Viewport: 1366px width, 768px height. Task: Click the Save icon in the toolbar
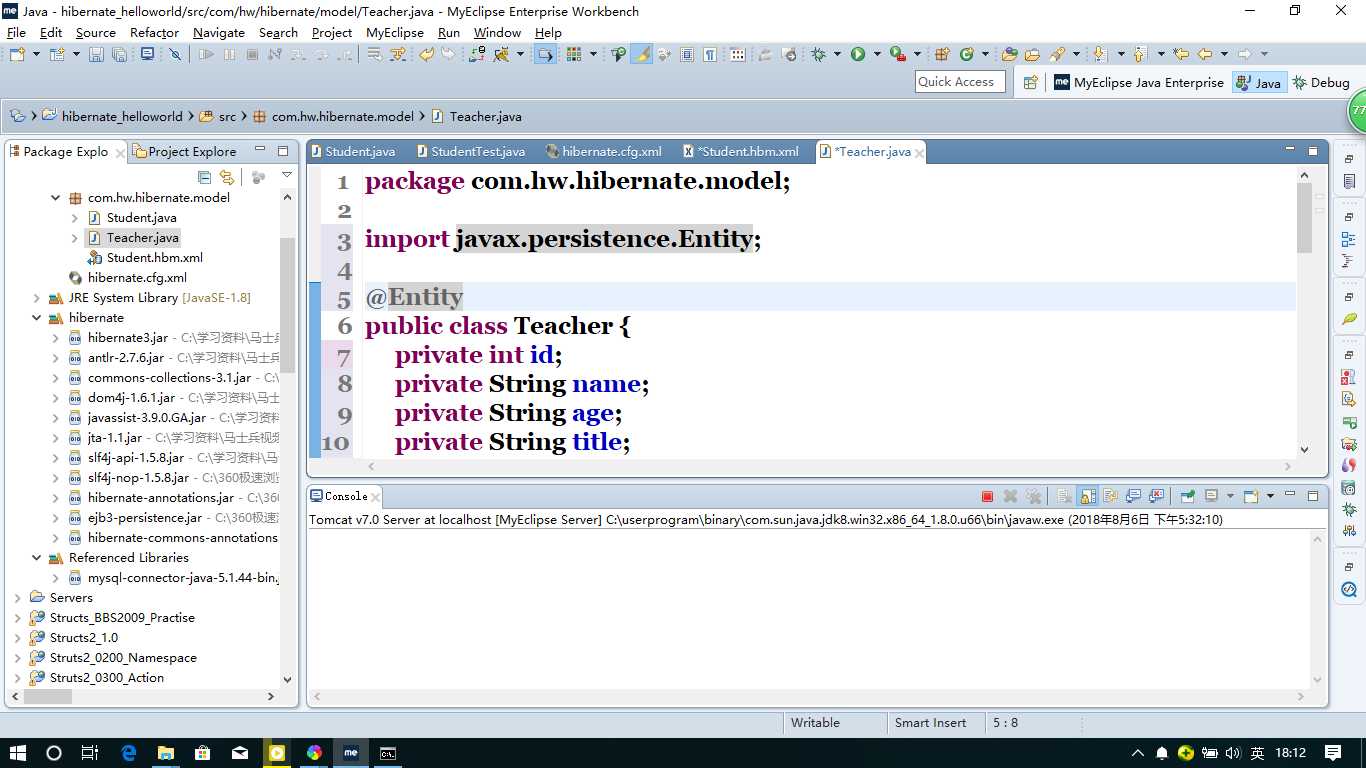coord(96,54)
